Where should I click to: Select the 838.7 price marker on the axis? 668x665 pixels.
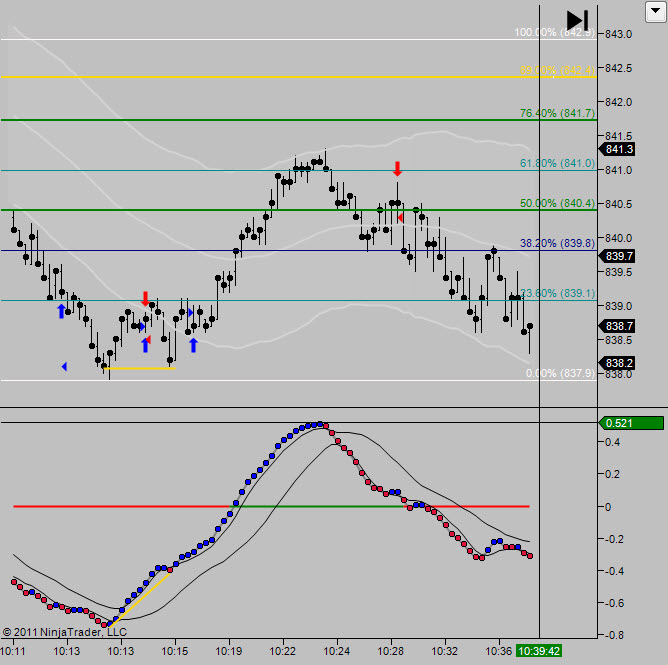[x=617, y=326]
